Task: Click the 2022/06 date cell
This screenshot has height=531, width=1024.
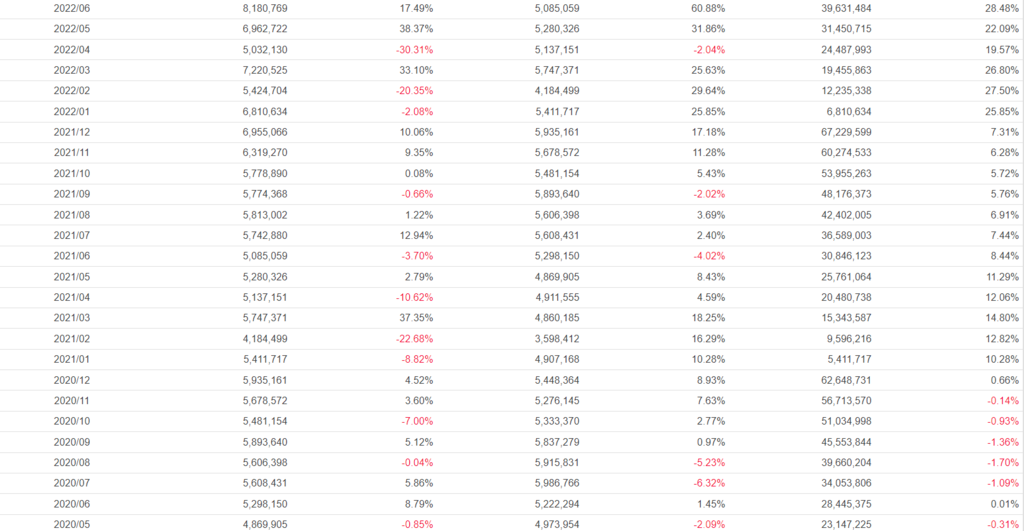Action: [x=72, y=8]
